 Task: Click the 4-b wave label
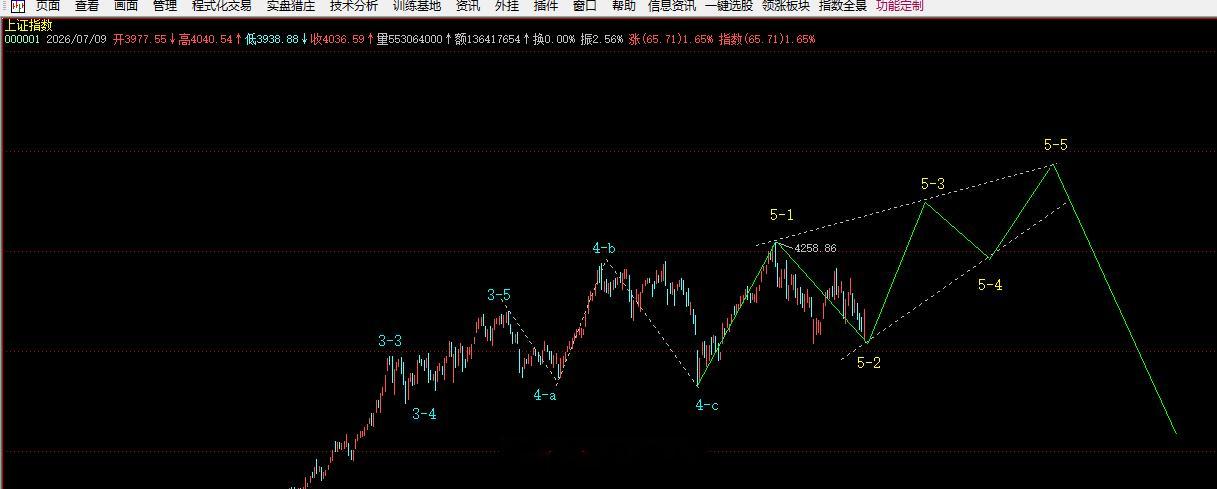click(604, 248)
